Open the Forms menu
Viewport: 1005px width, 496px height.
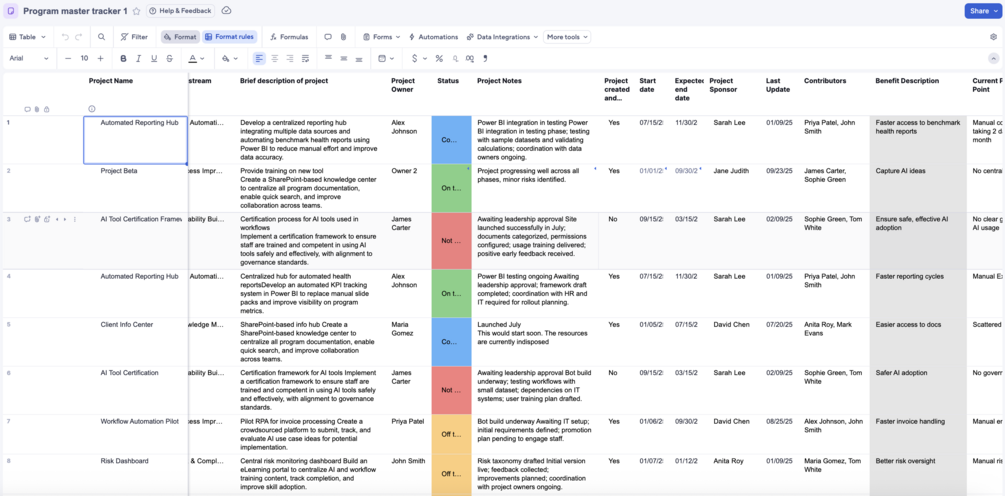[x=381, y=37]
